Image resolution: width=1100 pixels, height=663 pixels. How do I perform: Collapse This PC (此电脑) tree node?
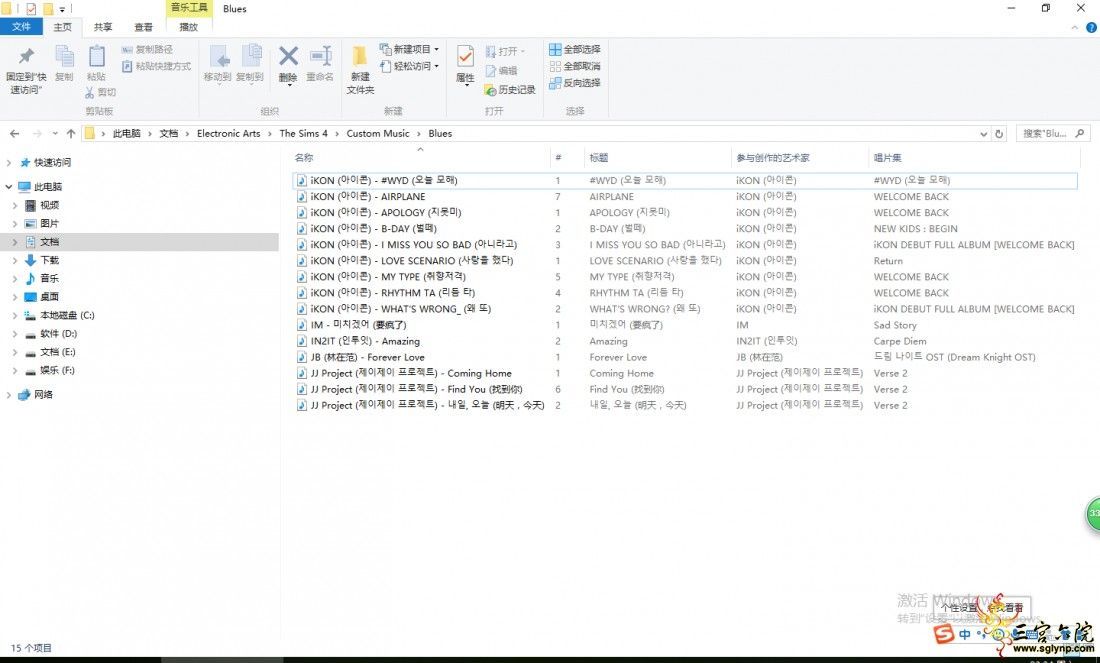tap(8, 187)
